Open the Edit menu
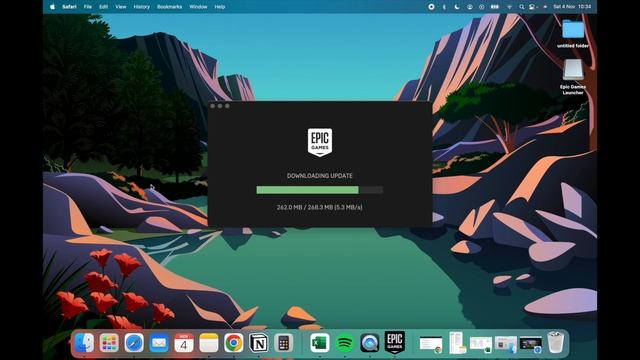 (x=104, y=7)
